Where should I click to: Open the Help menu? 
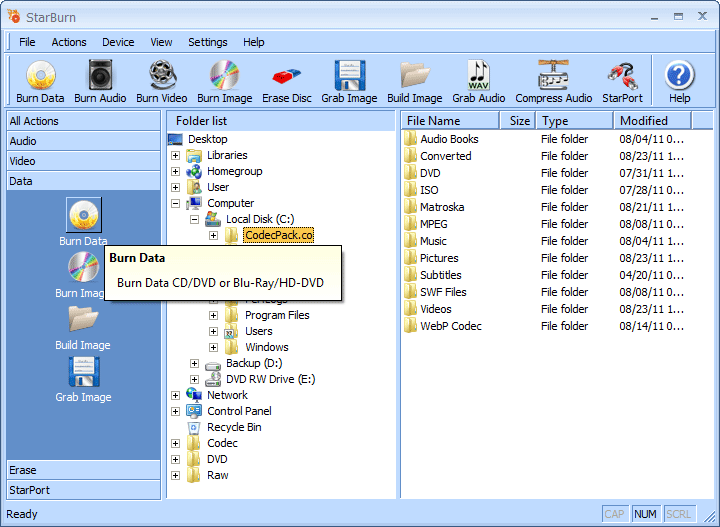(x=253, y=42)
